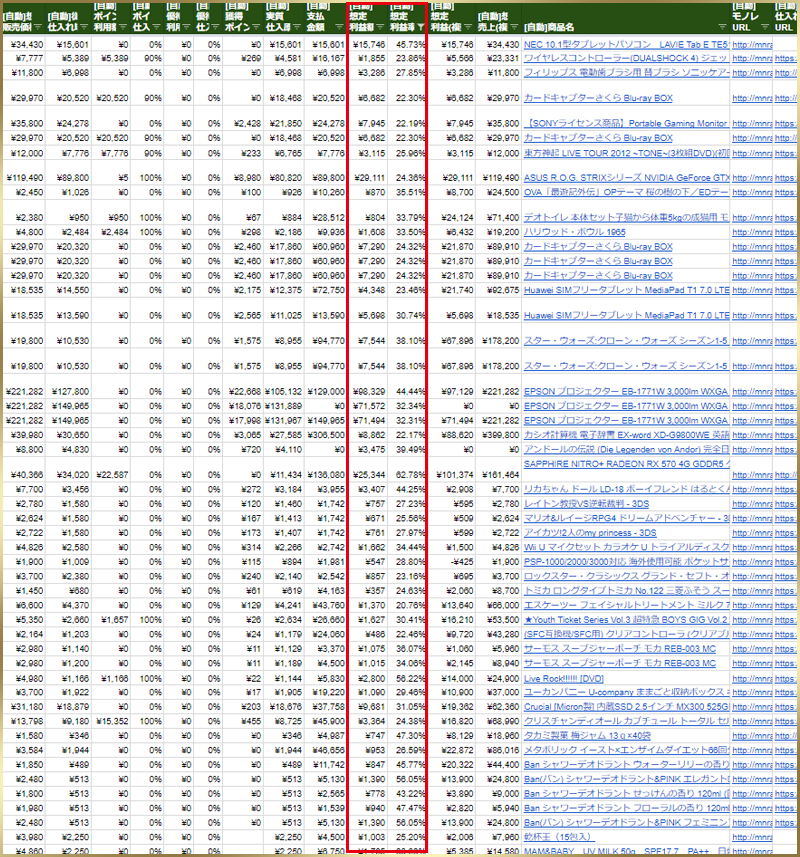
Task: Click the 東方神起 LIVE TOUR 2012 link
Action: pos(626,153)
